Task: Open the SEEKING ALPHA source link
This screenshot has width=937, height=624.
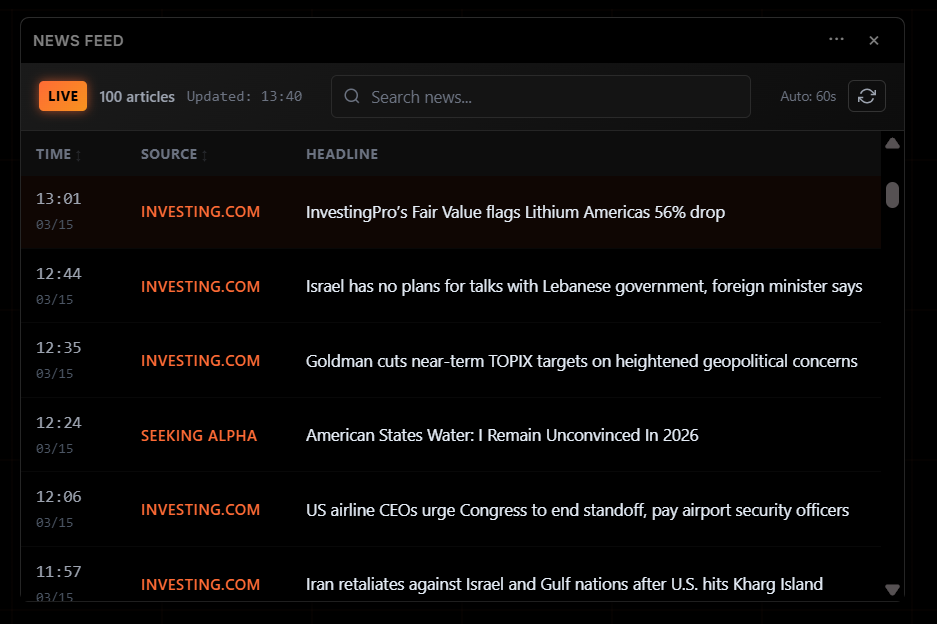Action: pyautogui.click(x=199, y=435)
